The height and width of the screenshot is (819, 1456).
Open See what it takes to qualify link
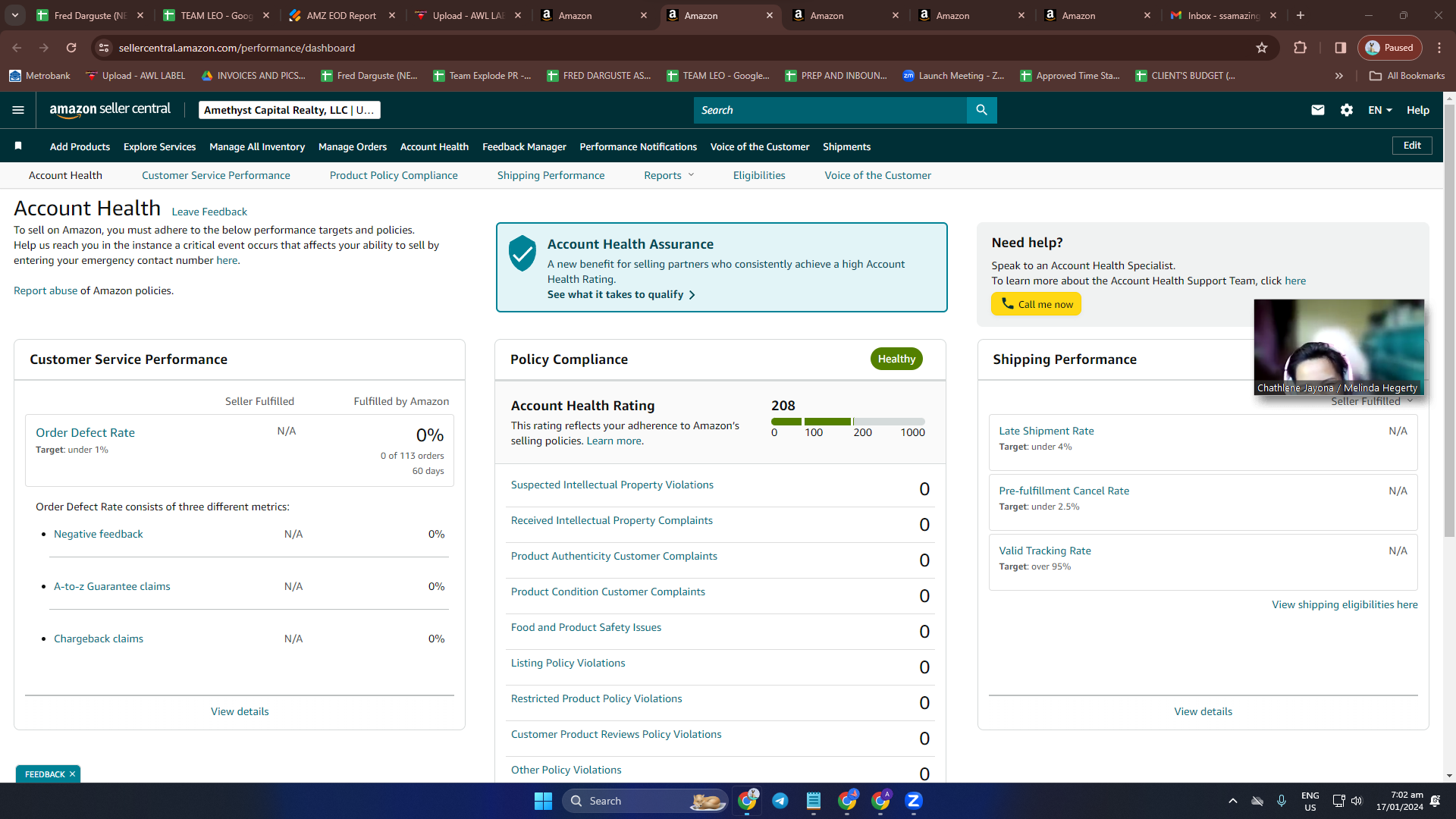pyautogui.click(x=621, y=294)
